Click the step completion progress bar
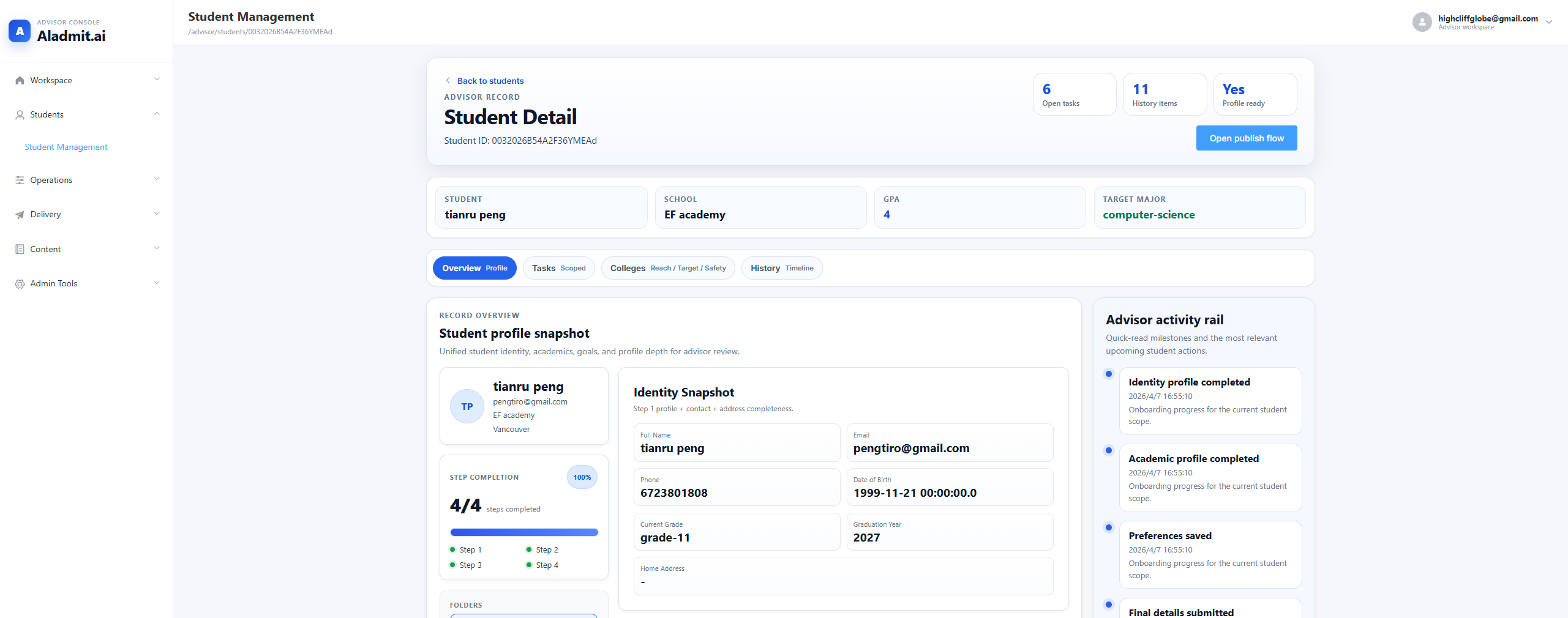Viewport: 1568px width, 618px height. (x=523, y=532)
